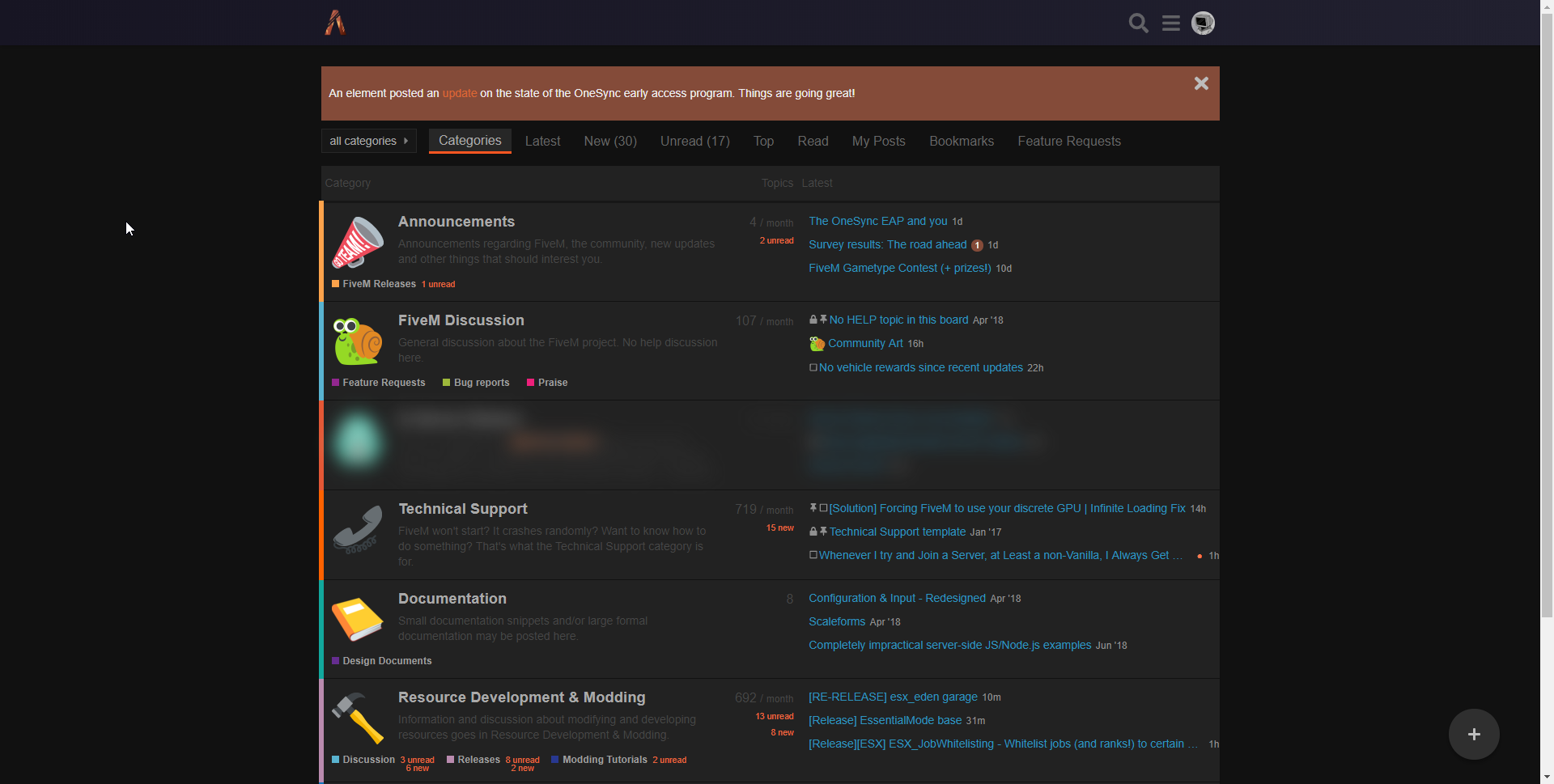Open the search magnifier icon
The image size is (1554, 784).
(1138, 23)
